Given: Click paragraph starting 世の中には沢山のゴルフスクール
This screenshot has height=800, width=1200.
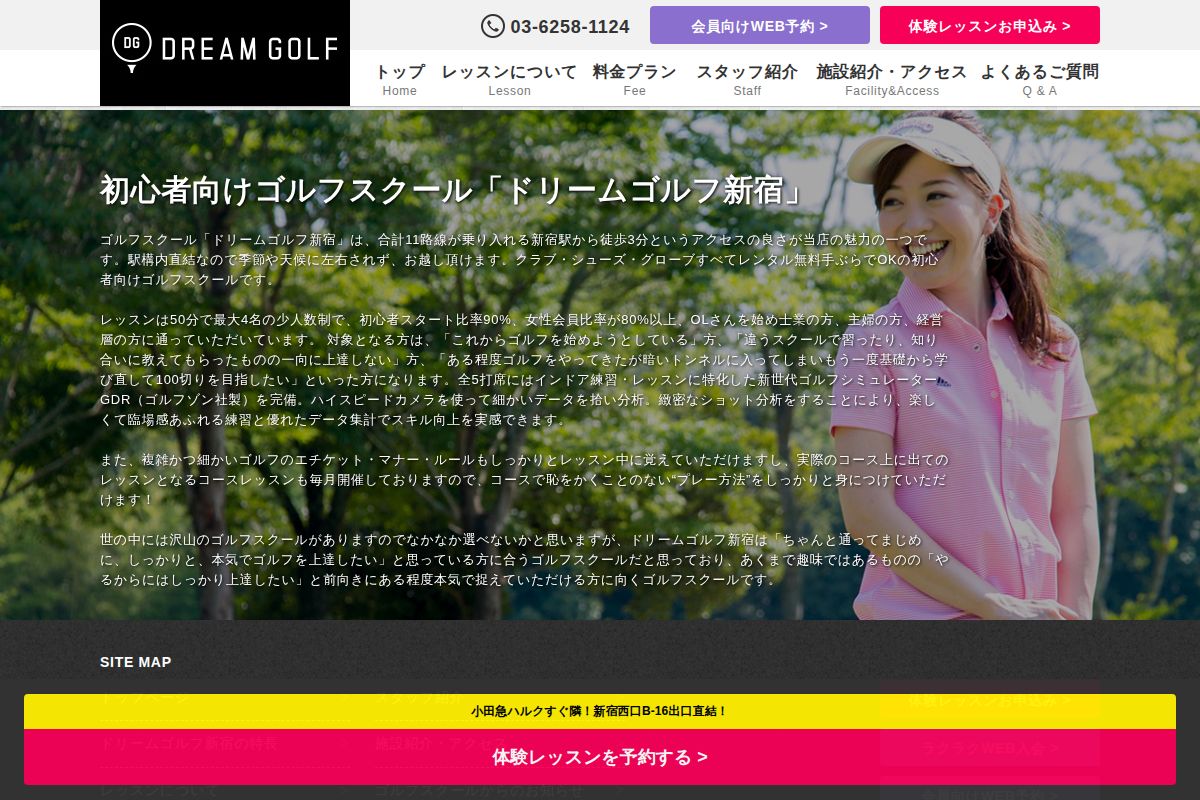Looking at the screenshot, I should click(x=524, y=560).
